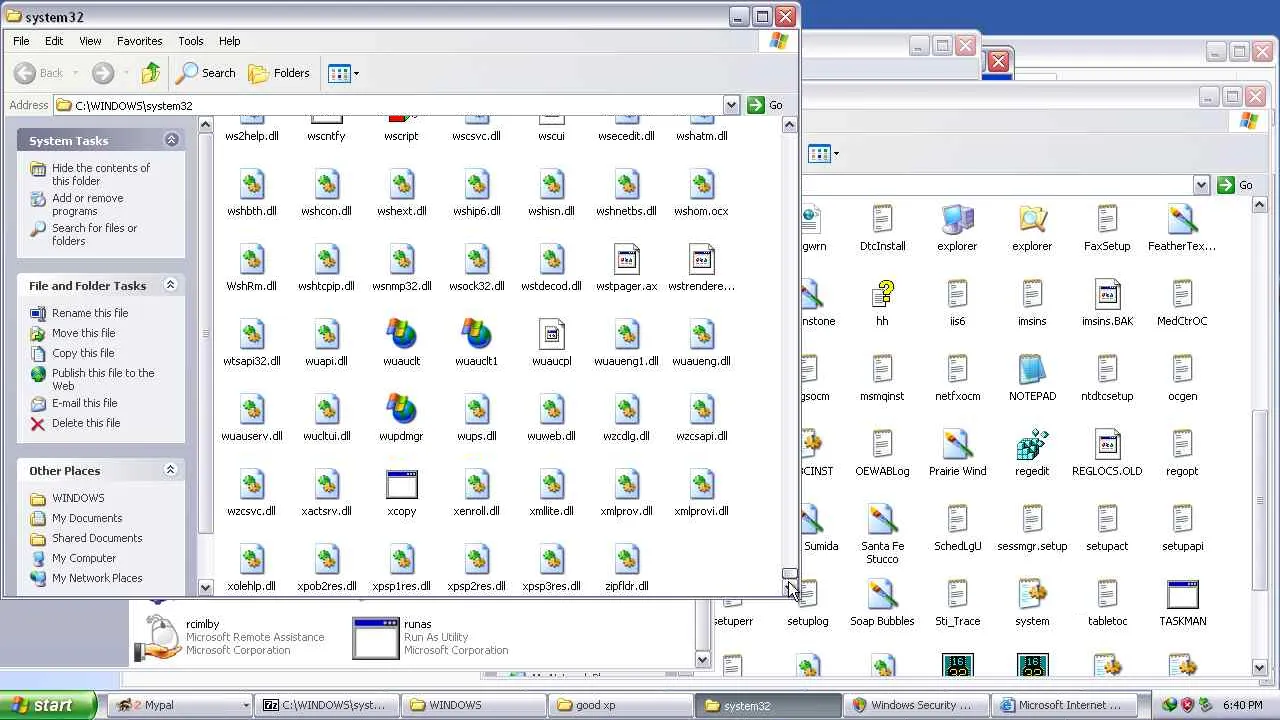Collapse the File and Folder Tasks panel
The height and width of the screenshot is (720, 1280).
[171, 285]
